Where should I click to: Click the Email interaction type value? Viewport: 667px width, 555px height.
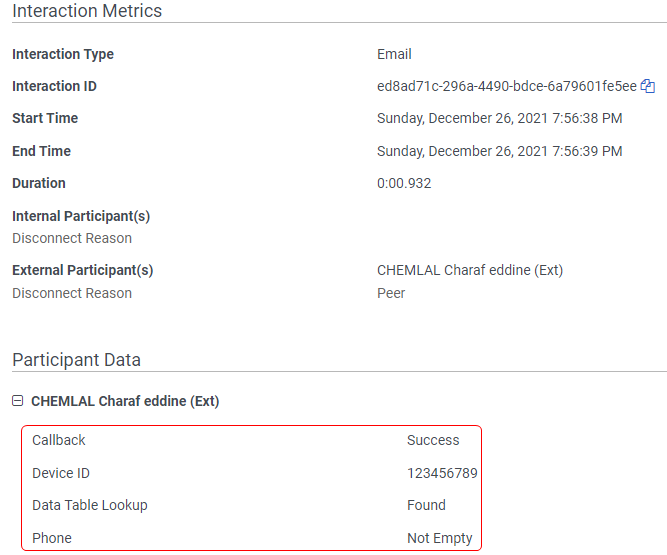tap(394, 54)
